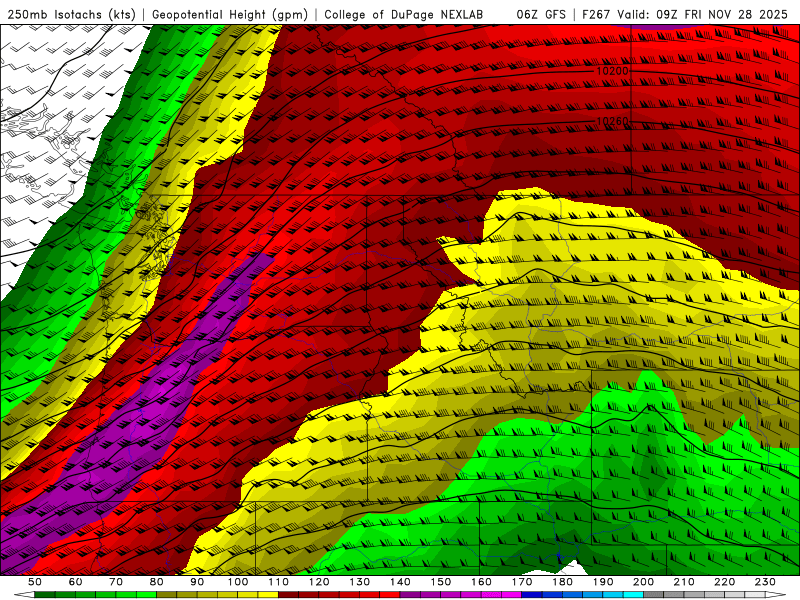Click the 190 value on the color scale

pos(603,582)
